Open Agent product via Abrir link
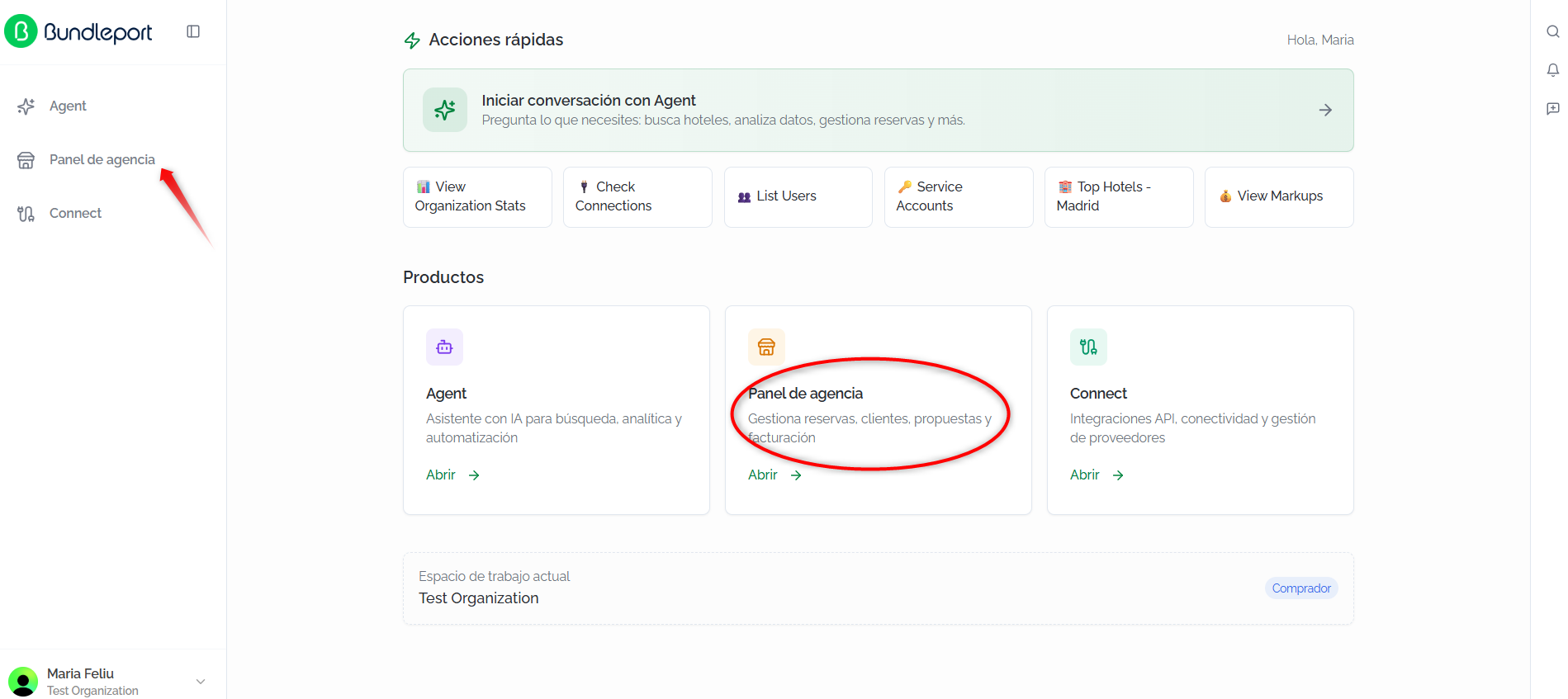 (452, 475)
